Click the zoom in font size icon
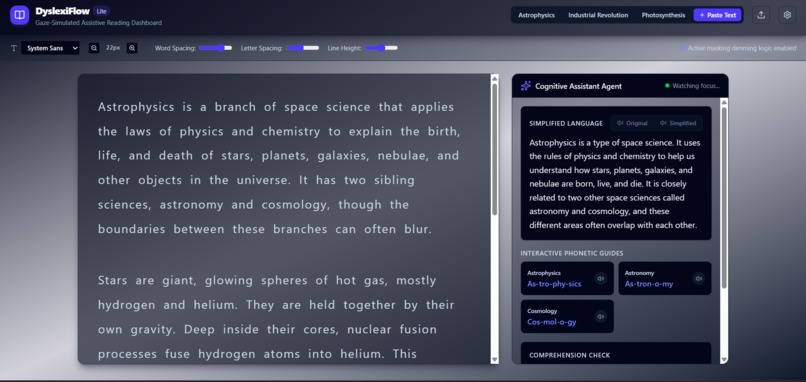This screenshot has width=806, height=382. pos(132,48)
